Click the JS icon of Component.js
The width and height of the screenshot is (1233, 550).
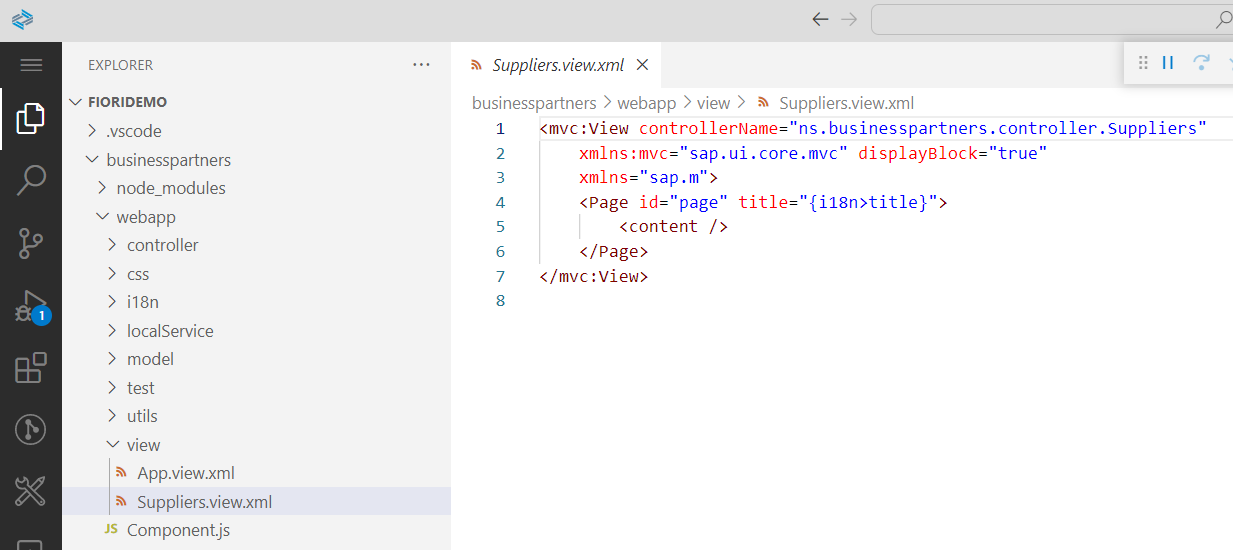coord(111,530)
